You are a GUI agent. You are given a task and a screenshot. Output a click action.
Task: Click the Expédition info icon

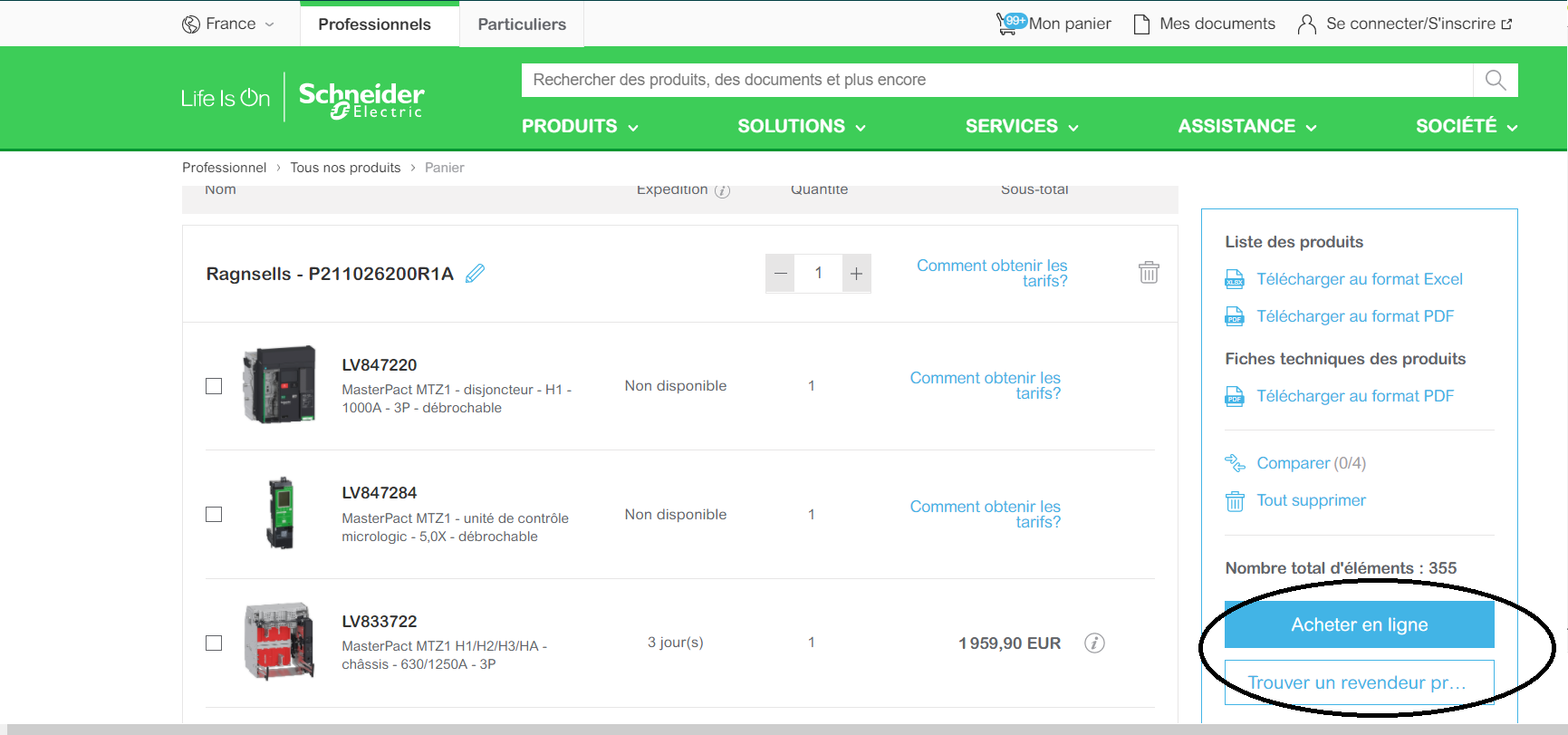[x=722, y=190]
